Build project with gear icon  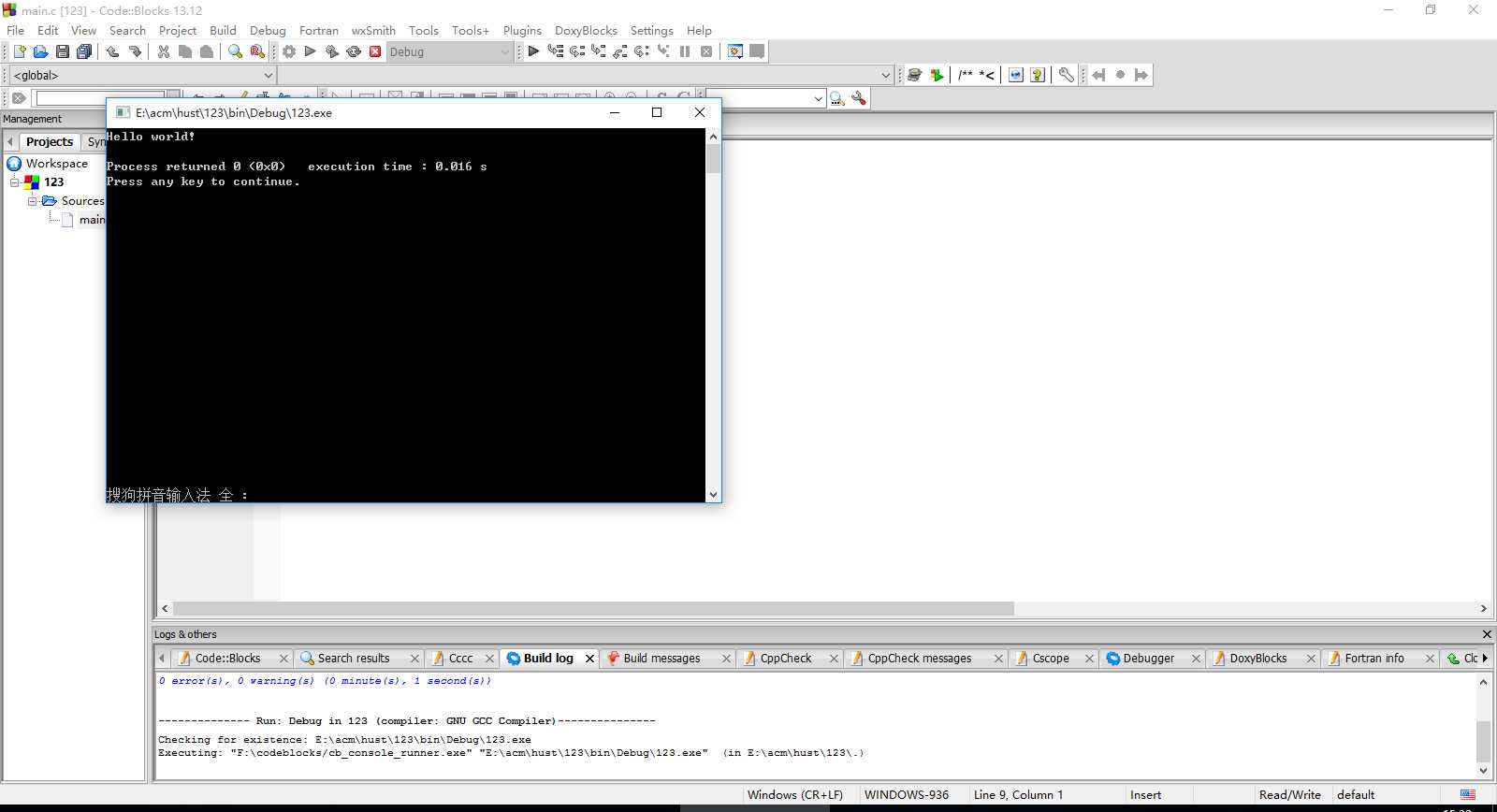[x=289, y=51]
